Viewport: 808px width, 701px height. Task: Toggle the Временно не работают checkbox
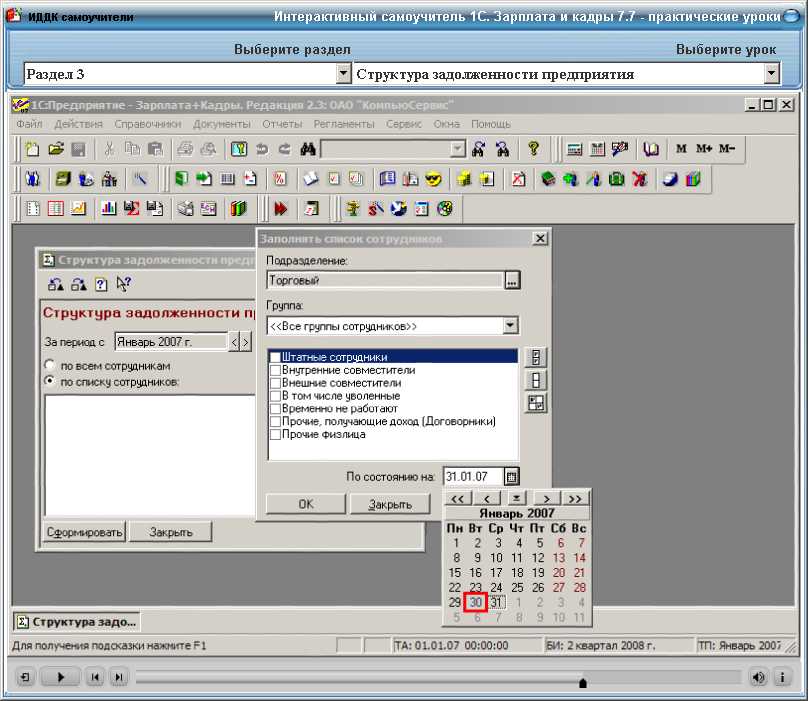[x=275, y=409]
